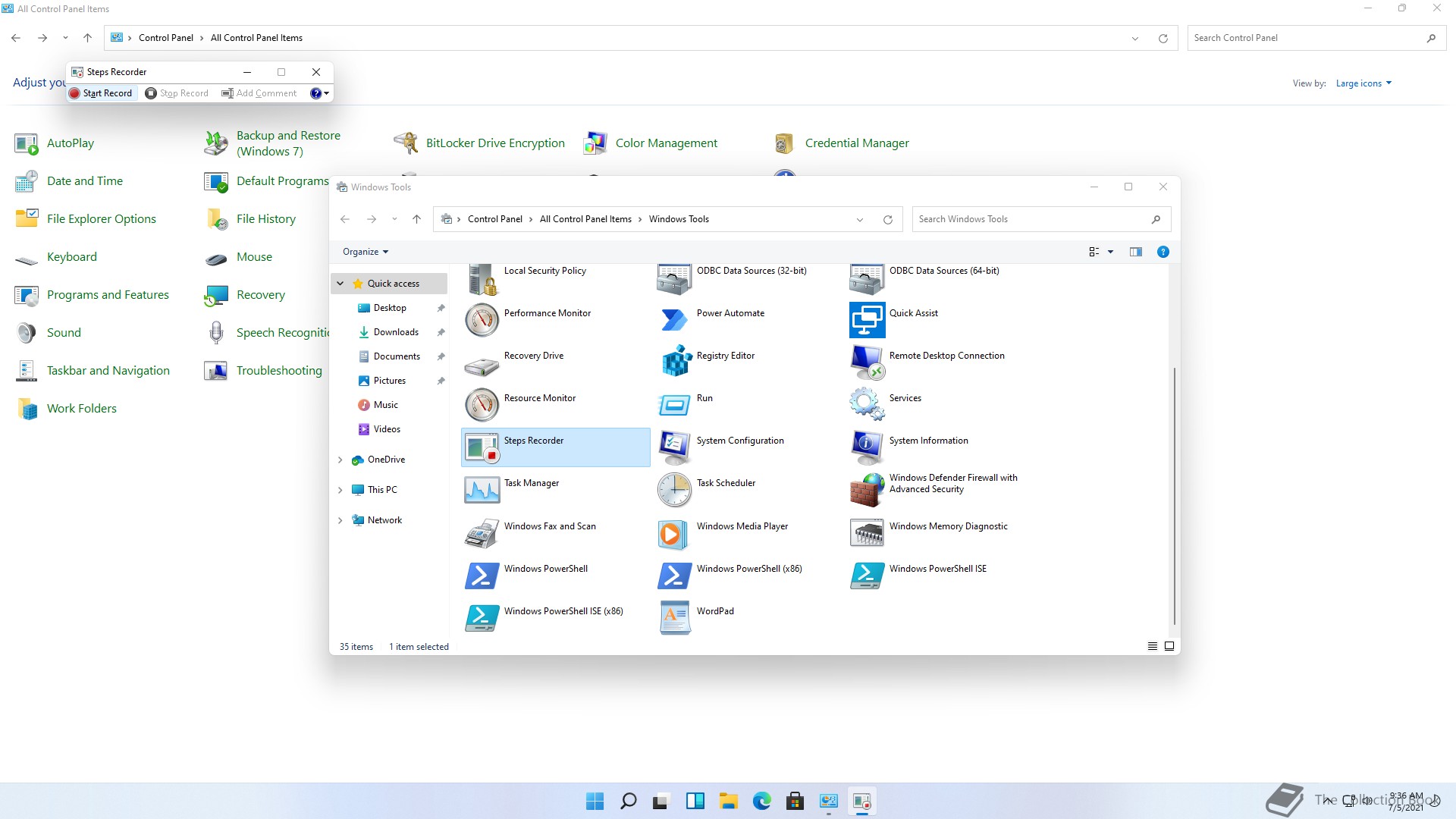Click the Run icon
Screen dimensions: 1456x819
coord(674,405)
